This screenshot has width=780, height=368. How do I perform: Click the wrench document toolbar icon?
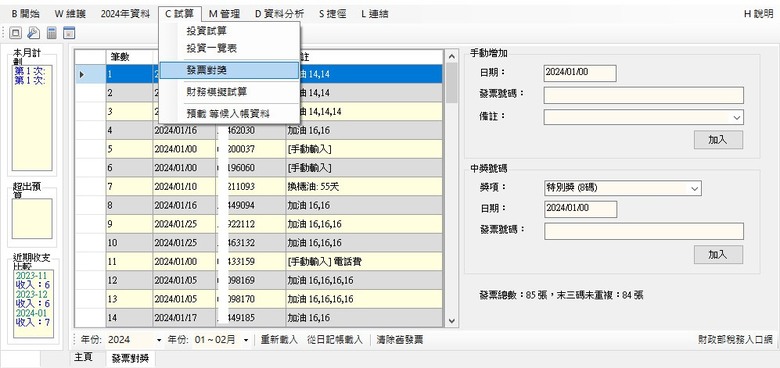coord(33,33)
